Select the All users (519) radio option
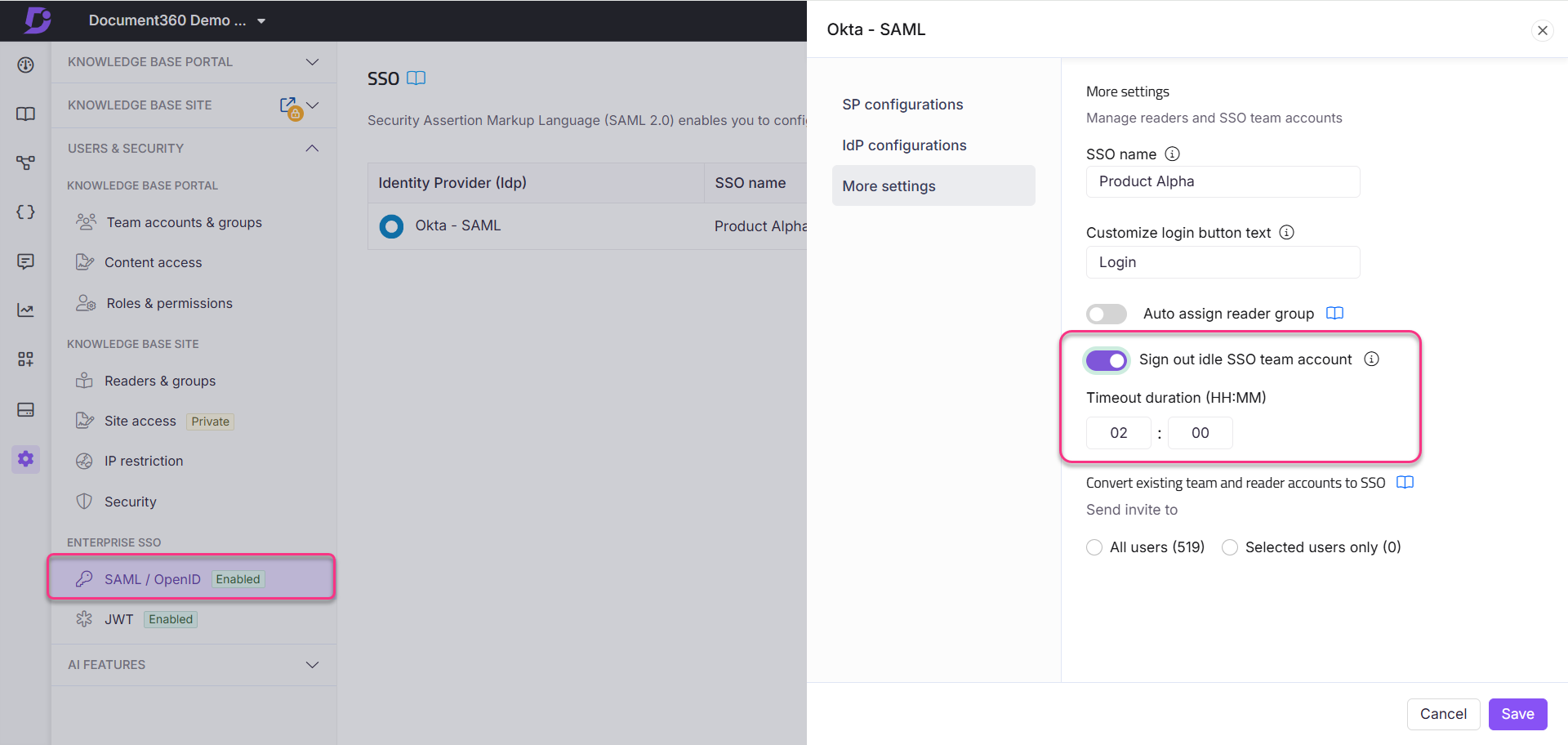The height and width of the screenshot is (745, 1568). coord(1094,547)
